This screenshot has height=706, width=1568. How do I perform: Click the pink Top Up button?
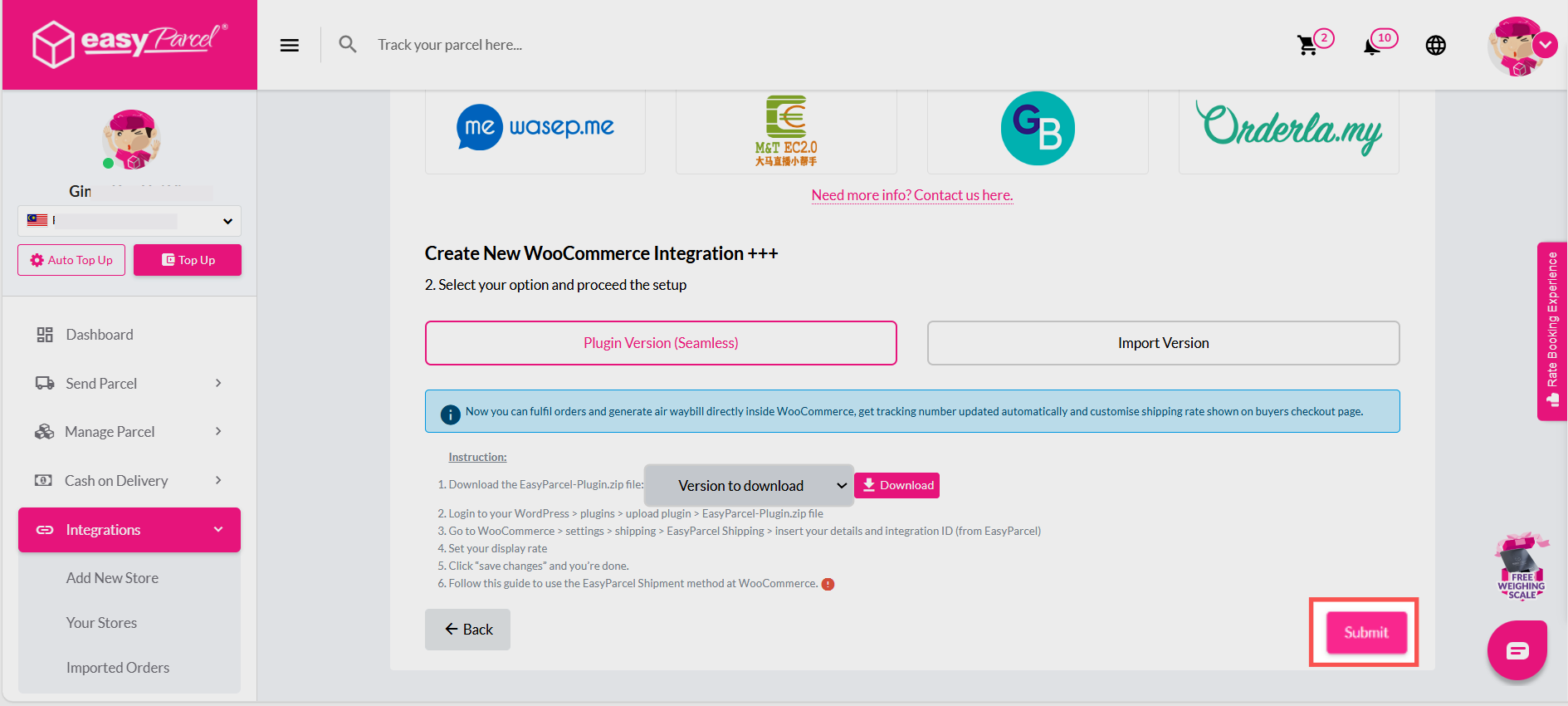click(188, 260)
